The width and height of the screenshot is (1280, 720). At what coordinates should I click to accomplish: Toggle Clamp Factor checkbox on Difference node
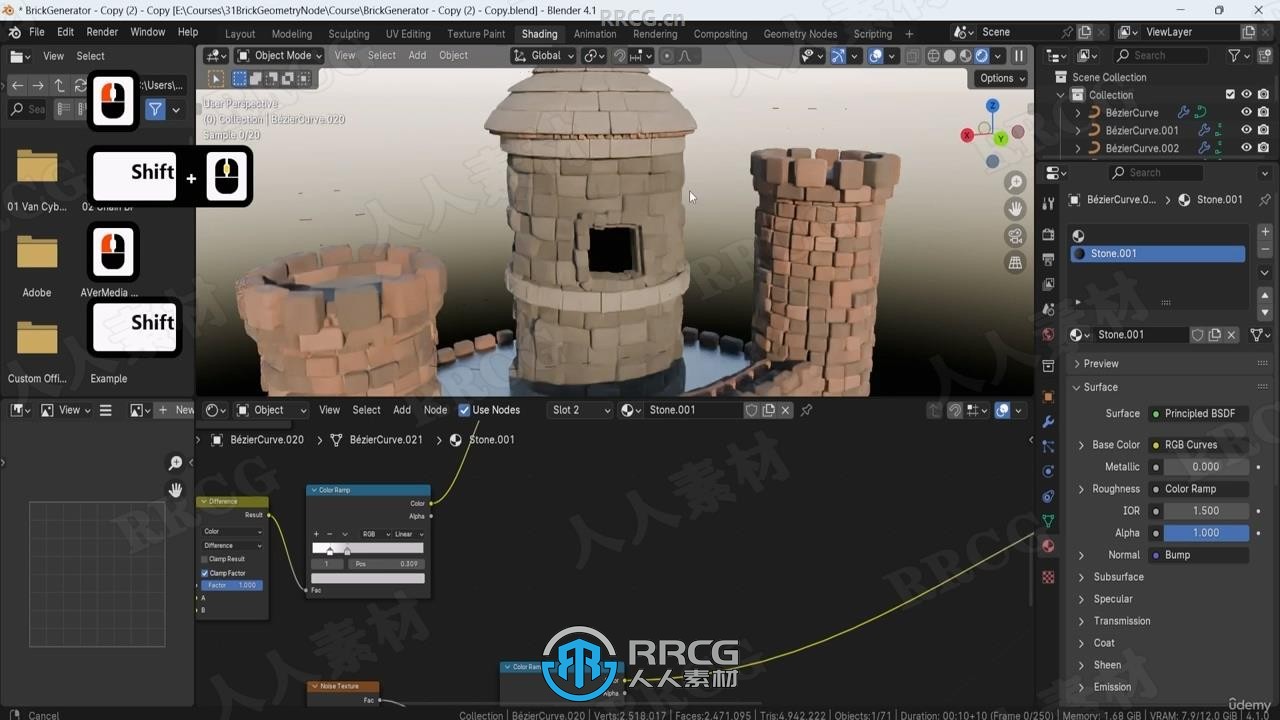click(x=205, y=573)
